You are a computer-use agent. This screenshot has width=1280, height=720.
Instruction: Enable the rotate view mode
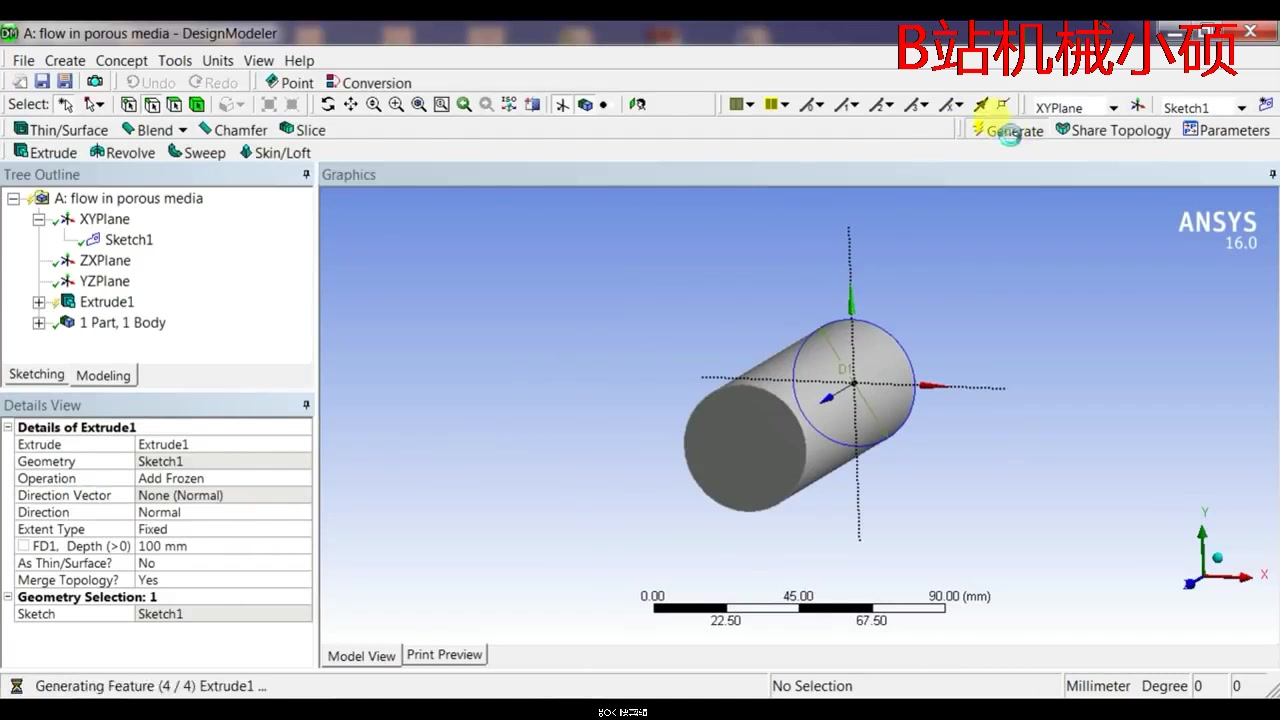point(329,104)
